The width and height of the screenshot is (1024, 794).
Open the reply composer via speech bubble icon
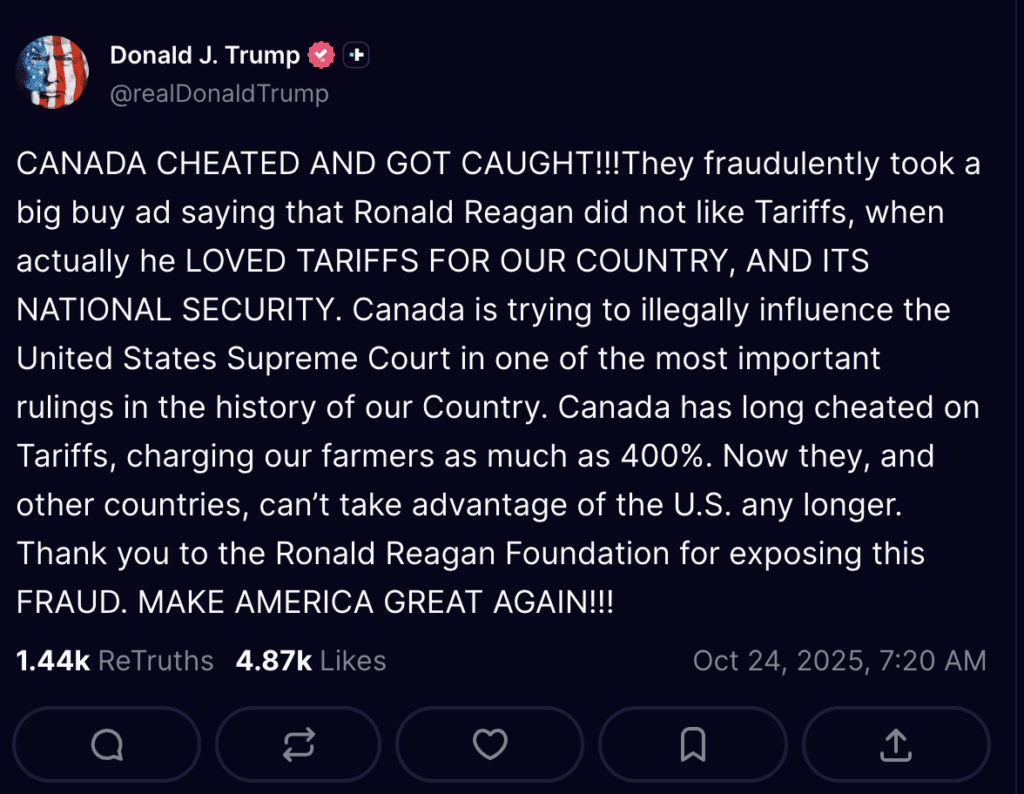107,745
